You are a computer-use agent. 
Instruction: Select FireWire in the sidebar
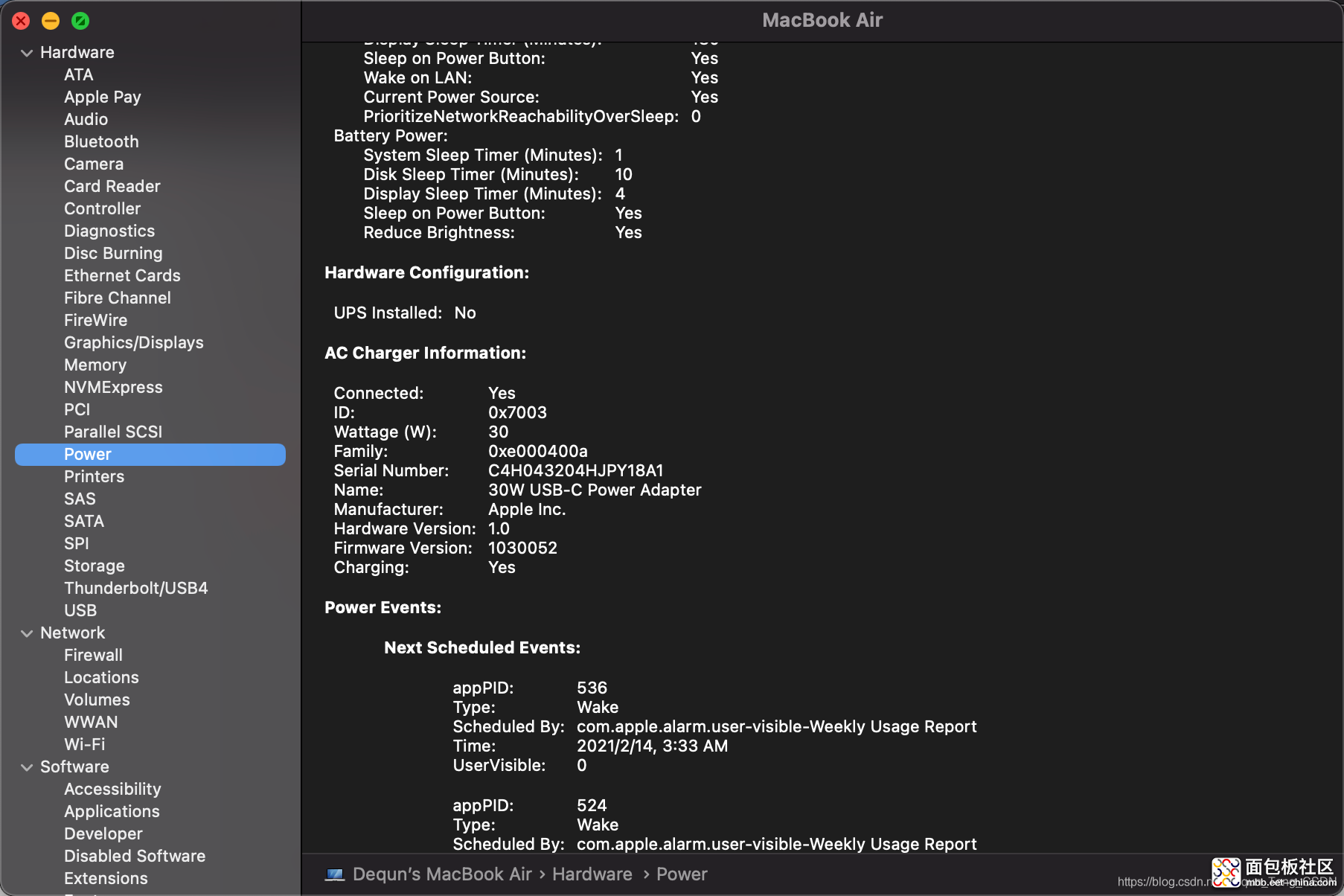[95, 321]
